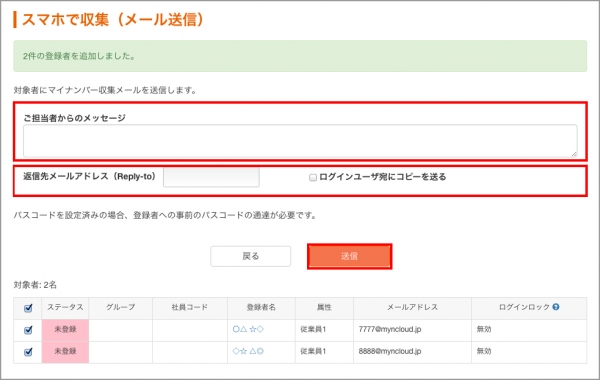Click the 社員コード column header

coord(190,307)
